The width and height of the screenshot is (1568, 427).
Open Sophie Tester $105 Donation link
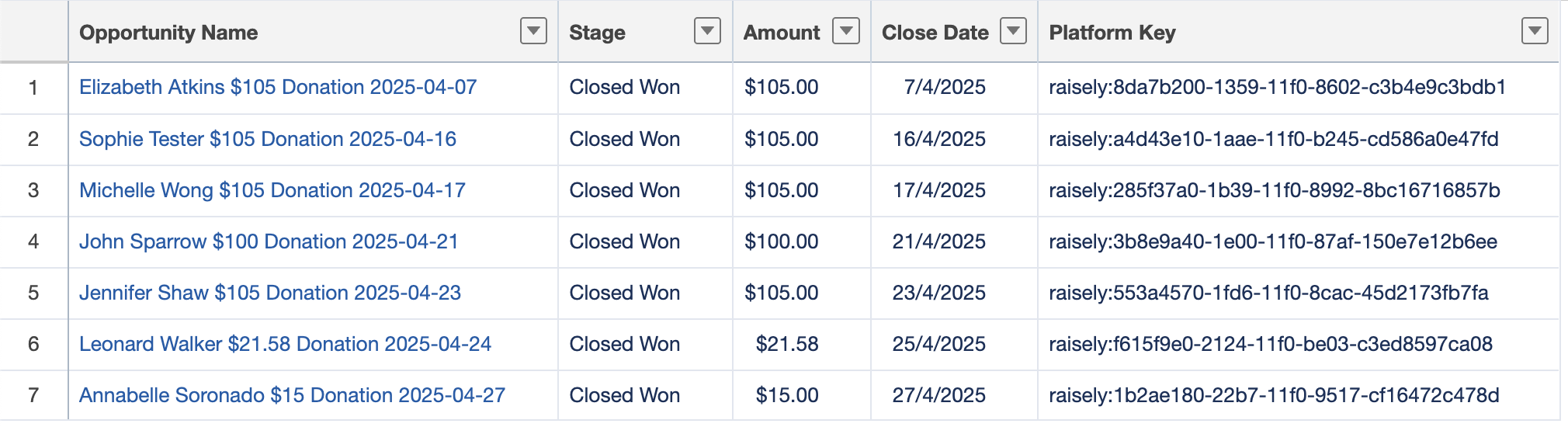click(x=268, y=139)
